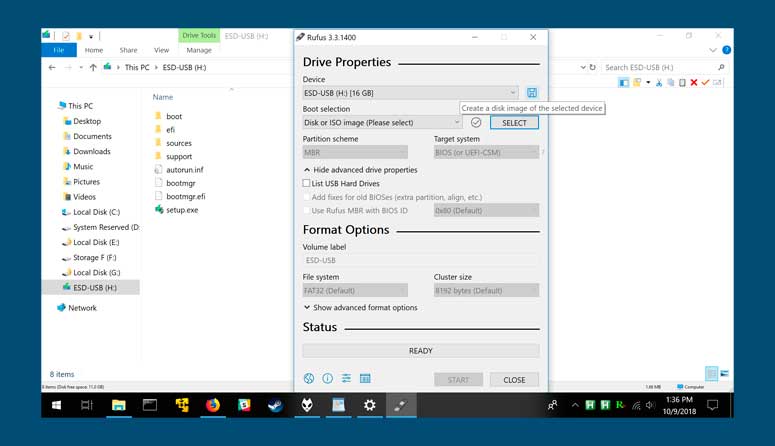Open Rufus language globe icon
775x446 pixels.
point(309,379)
